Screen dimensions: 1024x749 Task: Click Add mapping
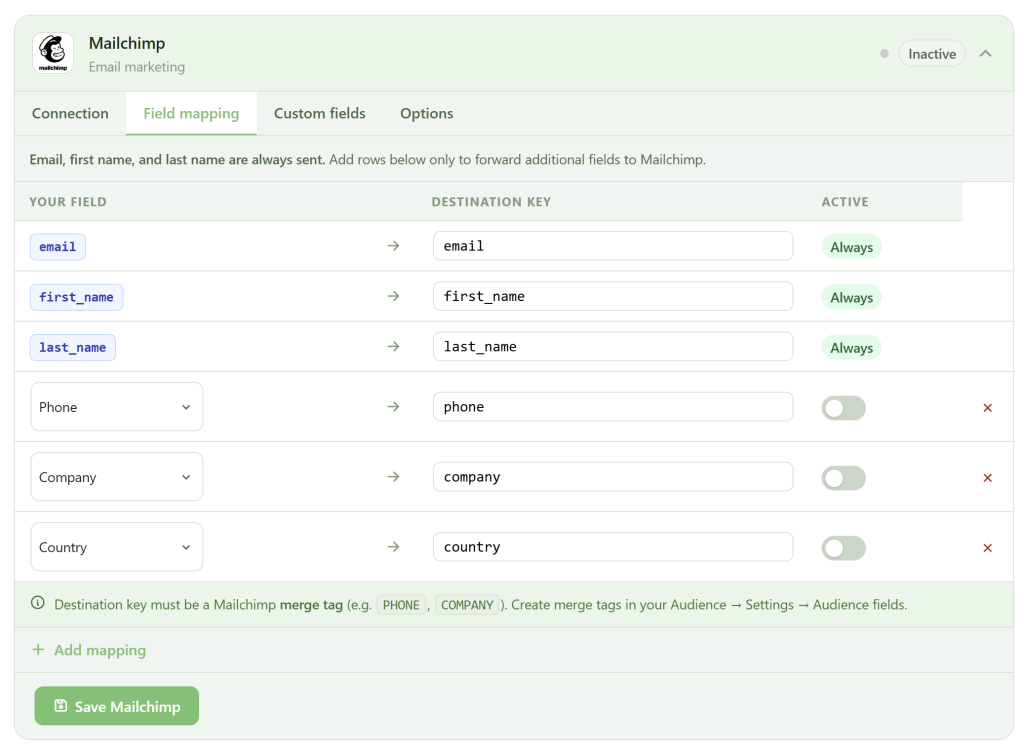pyautogui.click(x=89, y=650)
